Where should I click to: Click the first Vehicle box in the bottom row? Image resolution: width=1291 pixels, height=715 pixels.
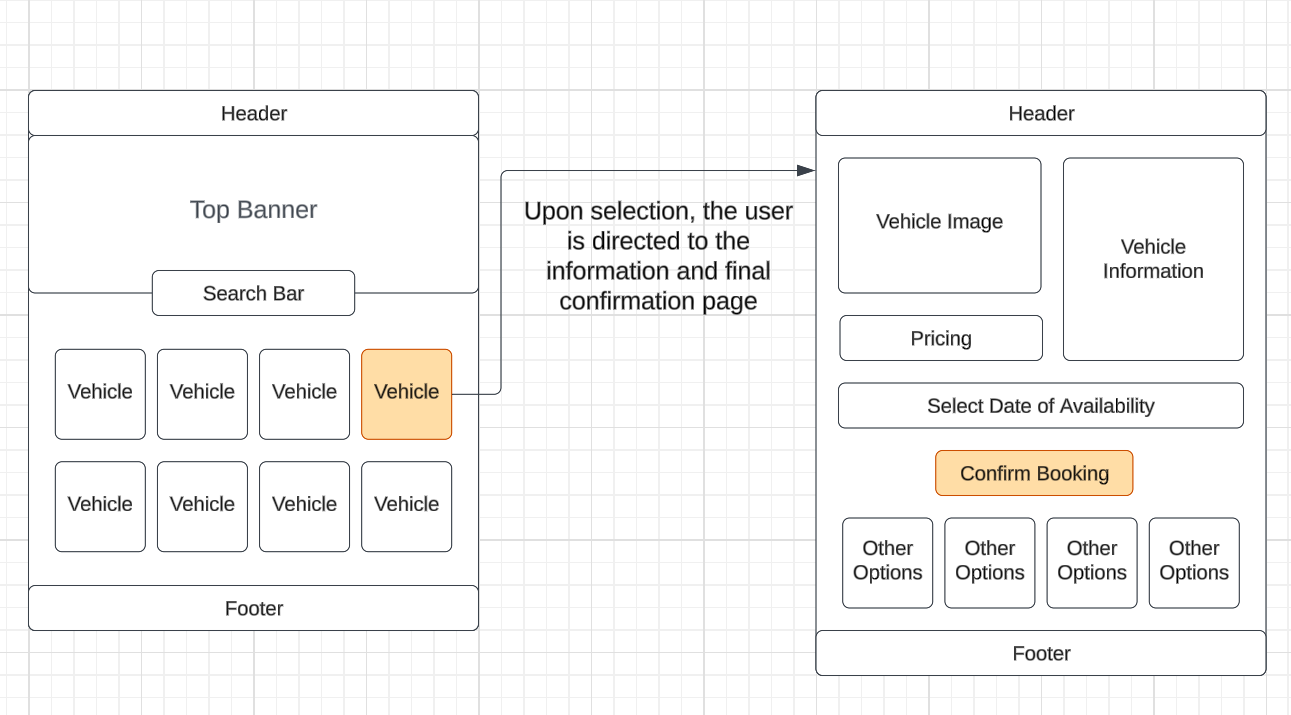100,506
